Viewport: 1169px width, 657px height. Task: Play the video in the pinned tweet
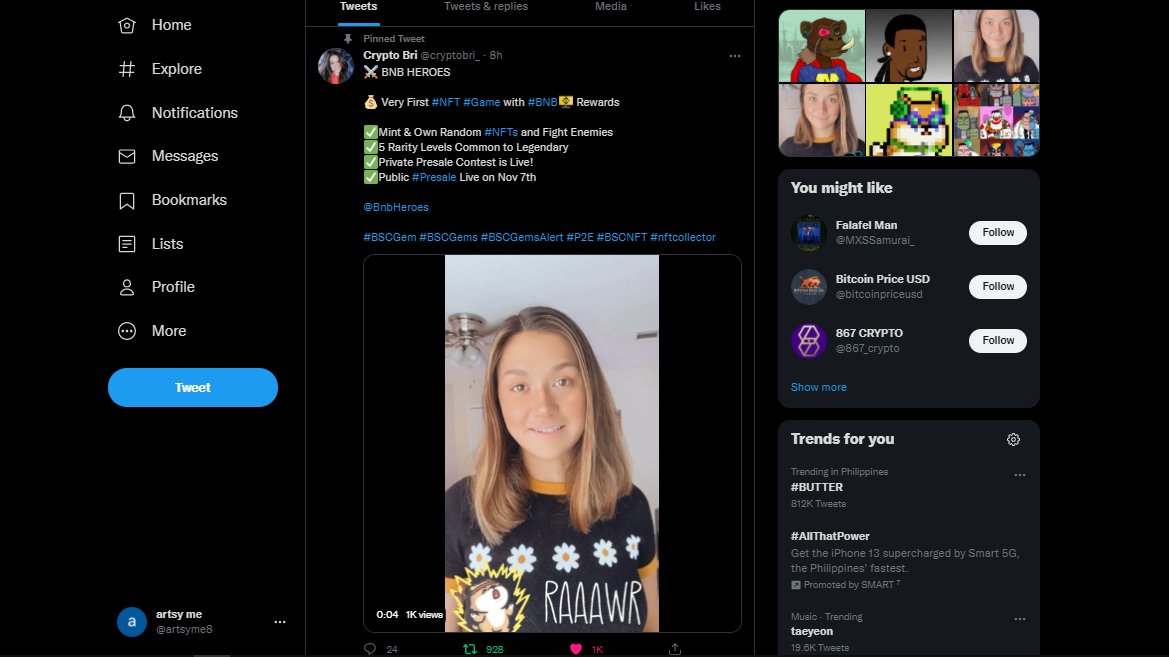[x=552, y=444]
